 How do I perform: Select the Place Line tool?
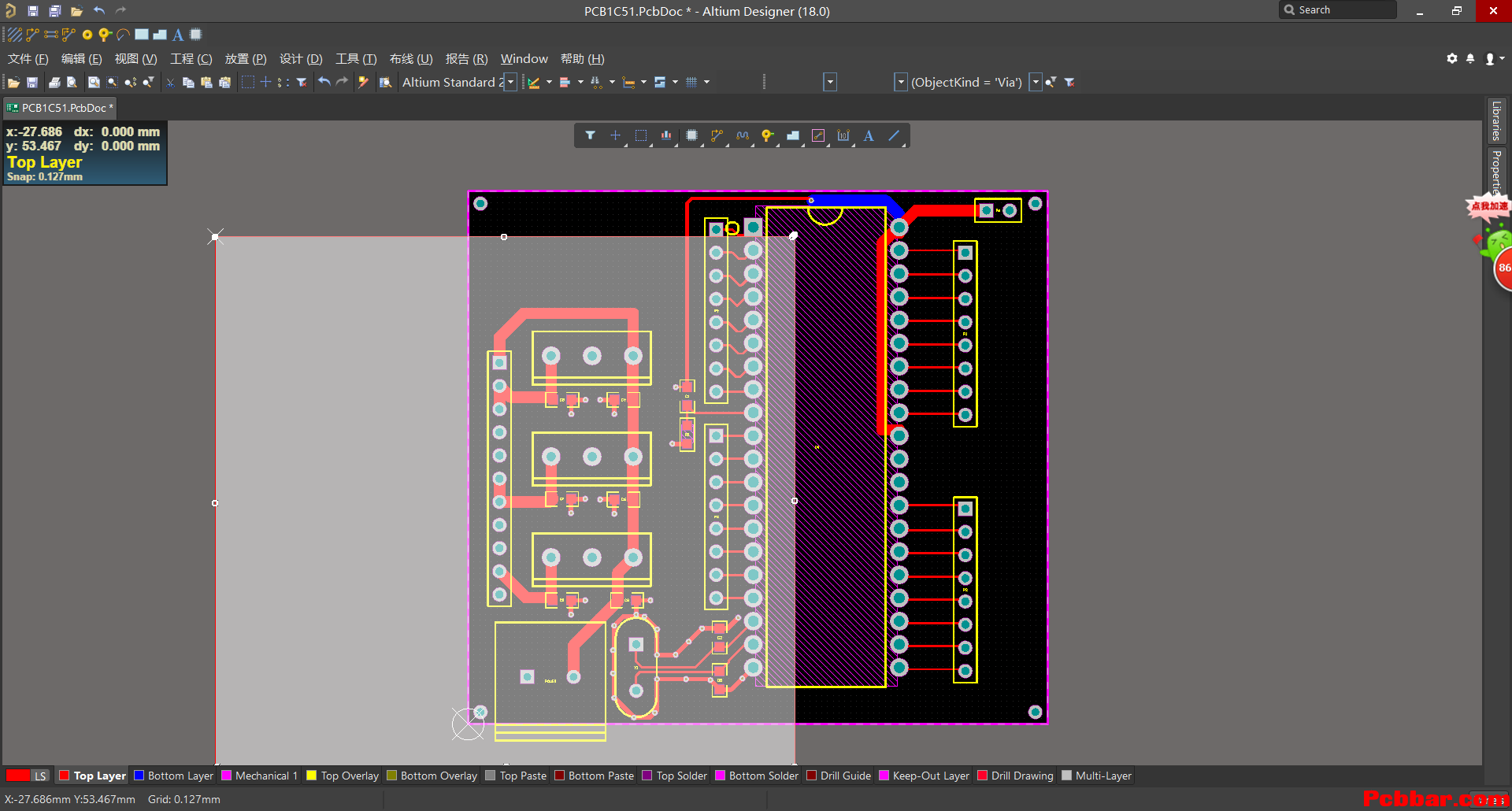pos(894,135)
